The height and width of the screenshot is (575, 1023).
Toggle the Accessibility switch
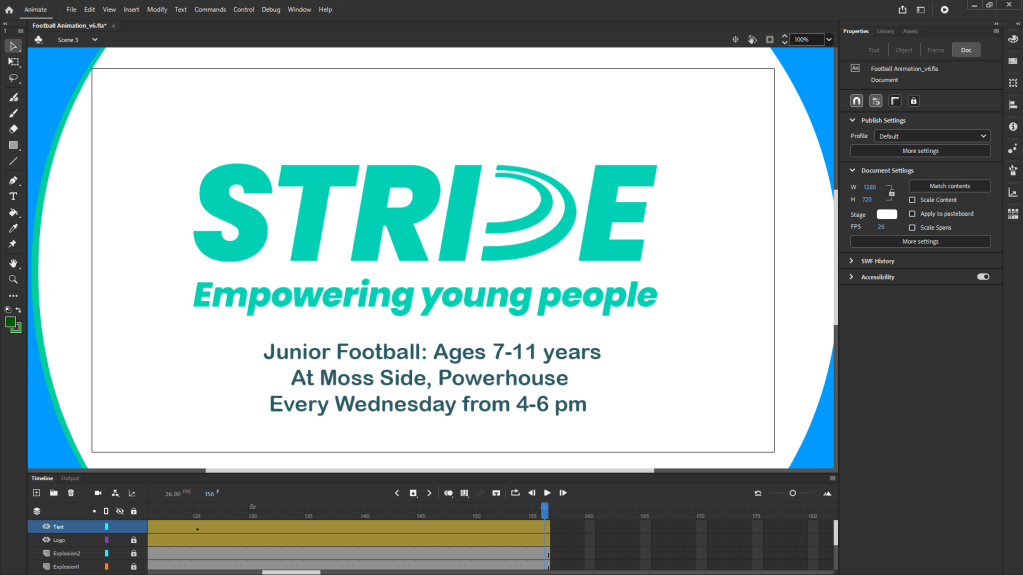pyautogui.click(x=983, y=277)
